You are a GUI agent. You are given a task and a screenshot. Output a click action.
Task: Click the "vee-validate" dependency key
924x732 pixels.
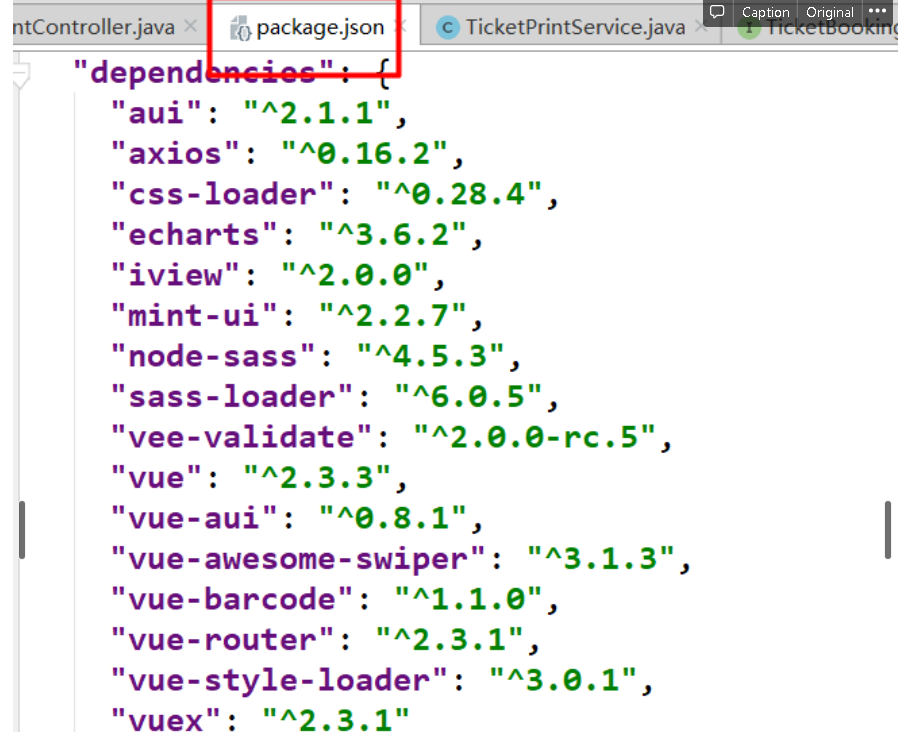point(241,437)
